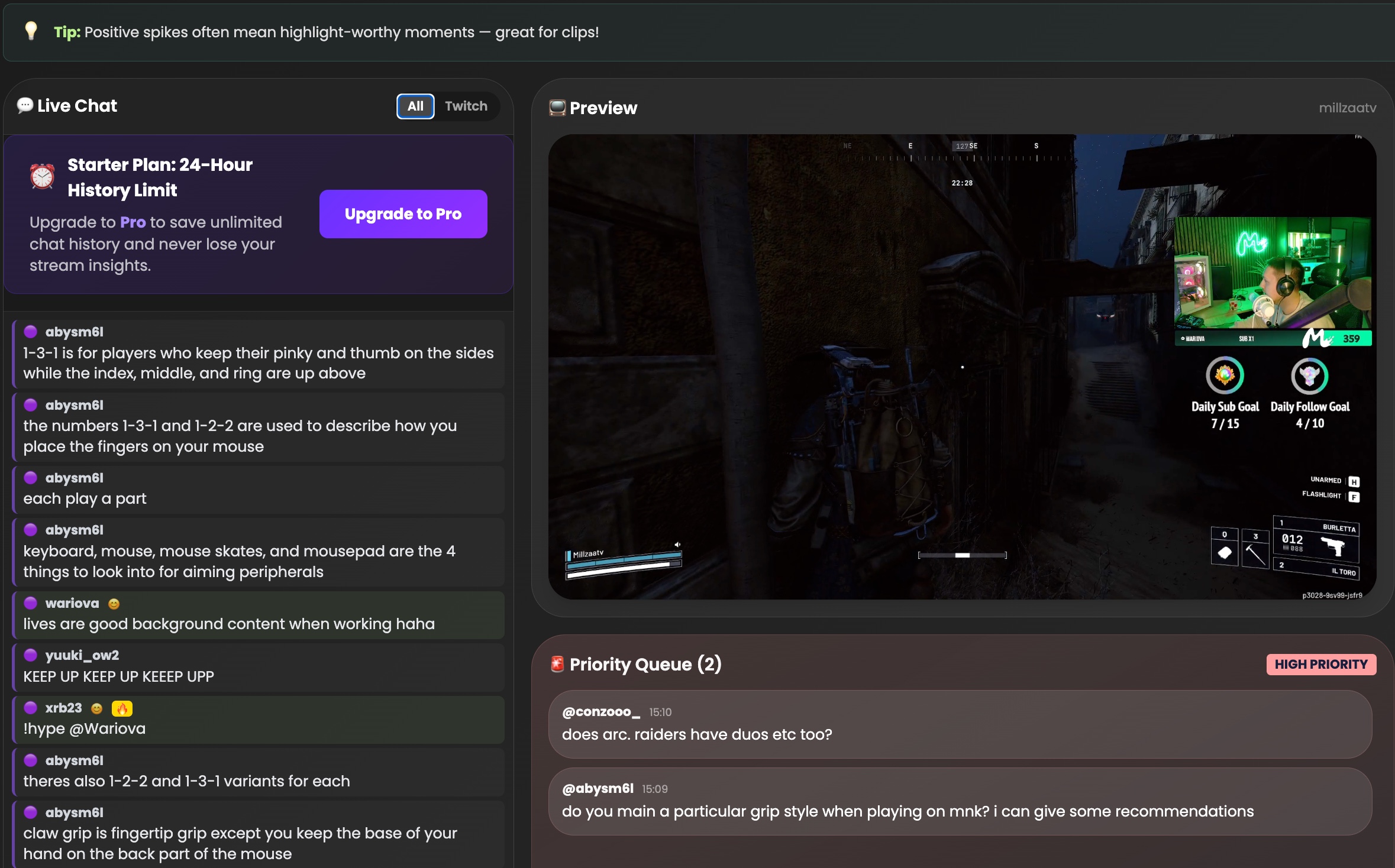Click the Priority Queue siren icon

coord(557,664)
